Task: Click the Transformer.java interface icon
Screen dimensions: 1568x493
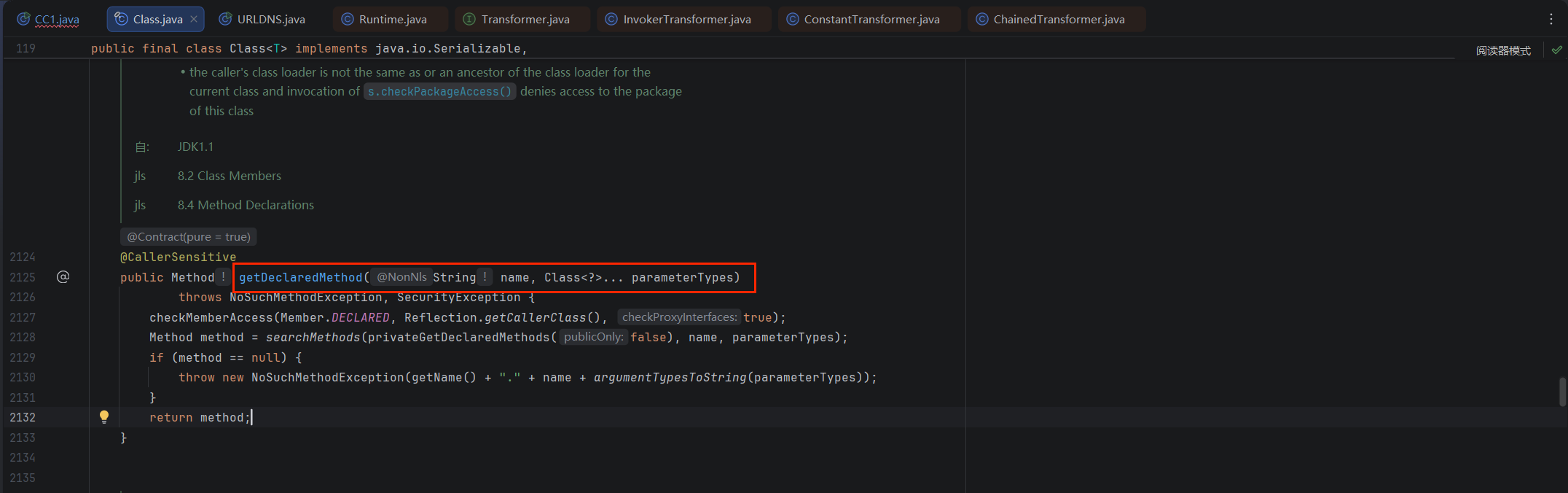Action: coord(470,19)
